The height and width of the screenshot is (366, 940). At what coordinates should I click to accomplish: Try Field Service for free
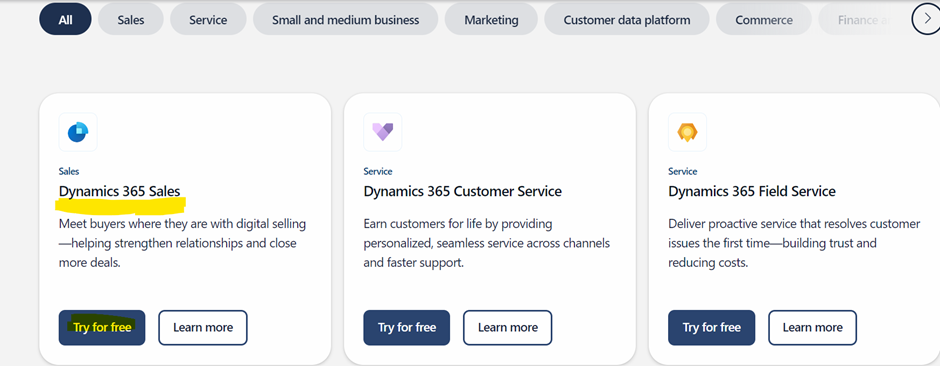tap(712, 328)
